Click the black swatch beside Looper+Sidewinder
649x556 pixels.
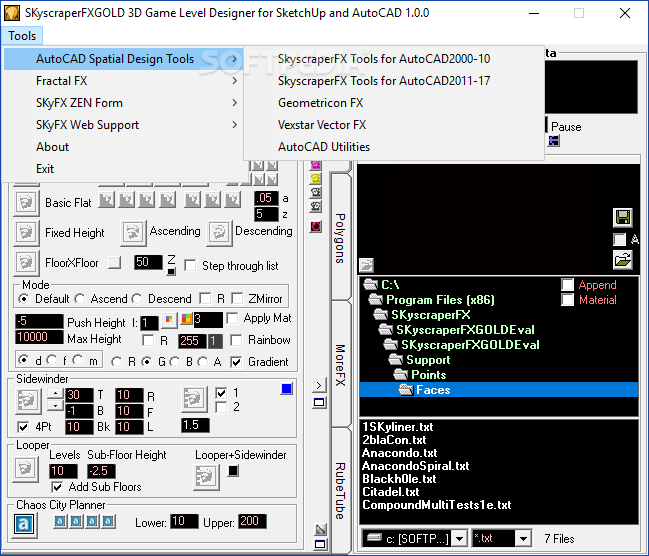(233, 471)
